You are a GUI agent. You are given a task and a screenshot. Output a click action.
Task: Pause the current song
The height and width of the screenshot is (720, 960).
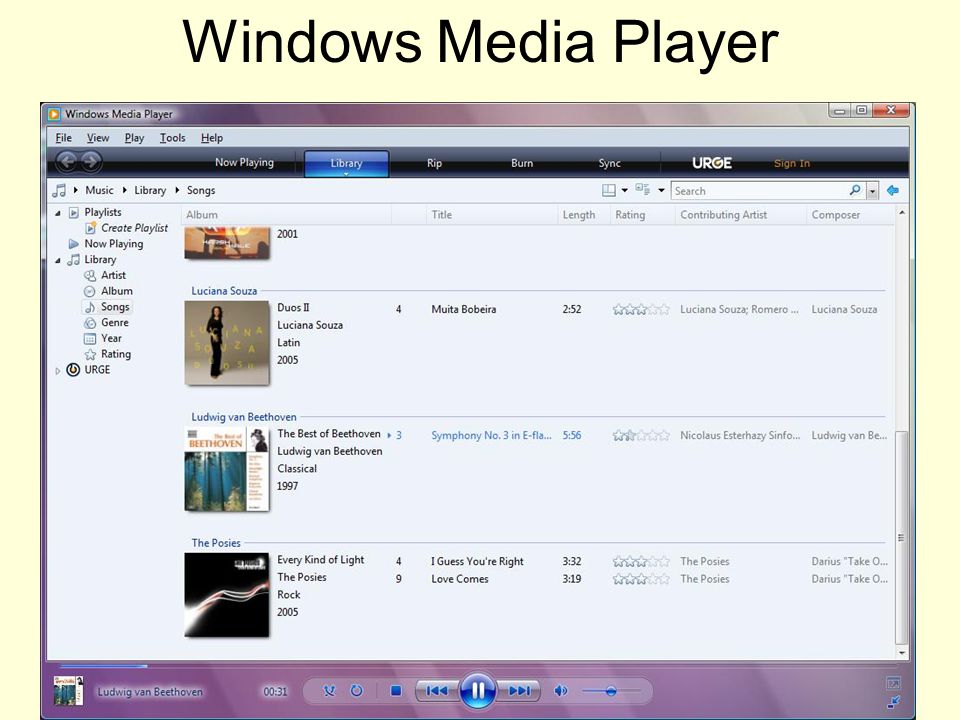pyautogui.click(x=478, y=691)
